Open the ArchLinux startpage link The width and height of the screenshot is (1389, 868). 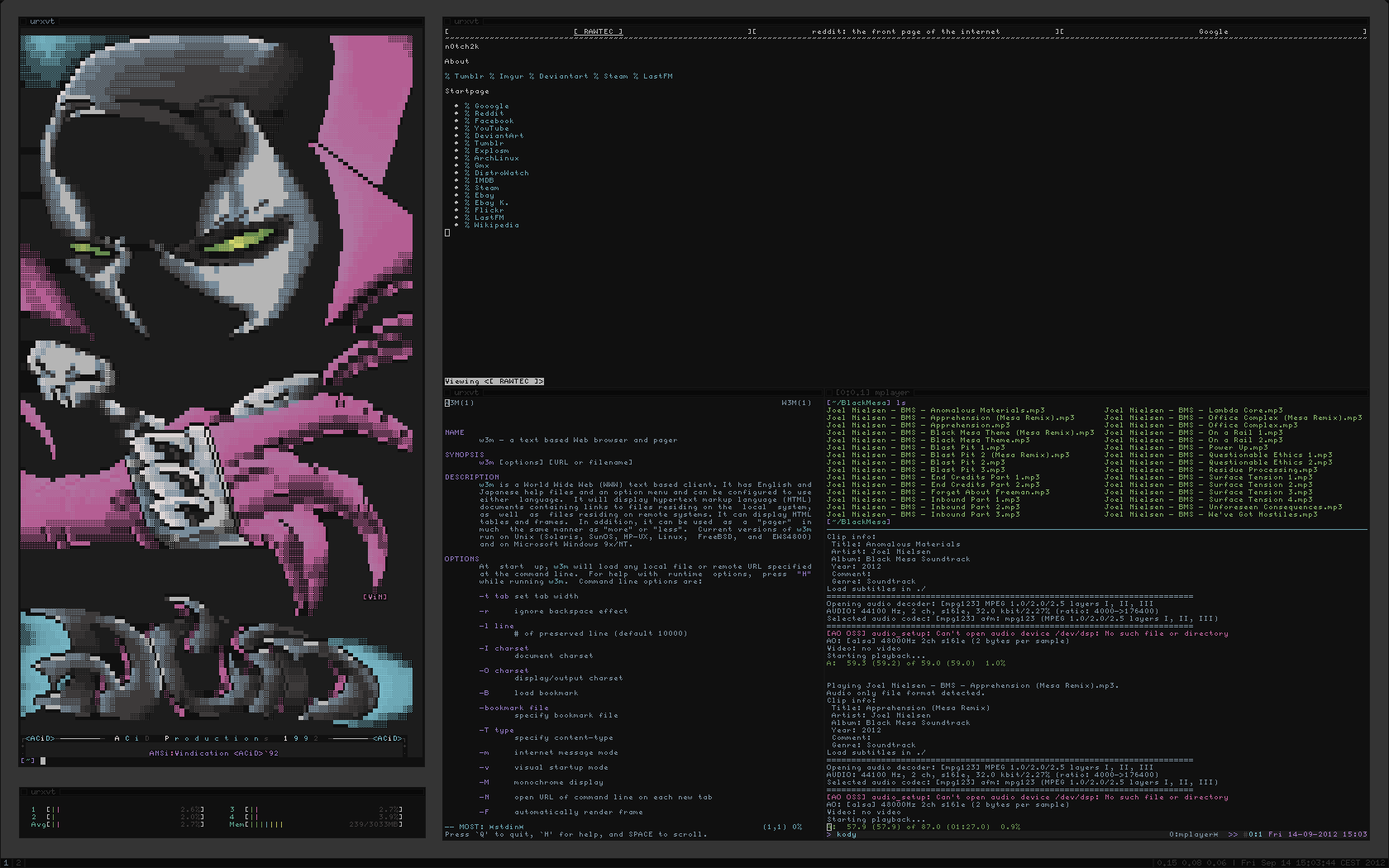496,158
